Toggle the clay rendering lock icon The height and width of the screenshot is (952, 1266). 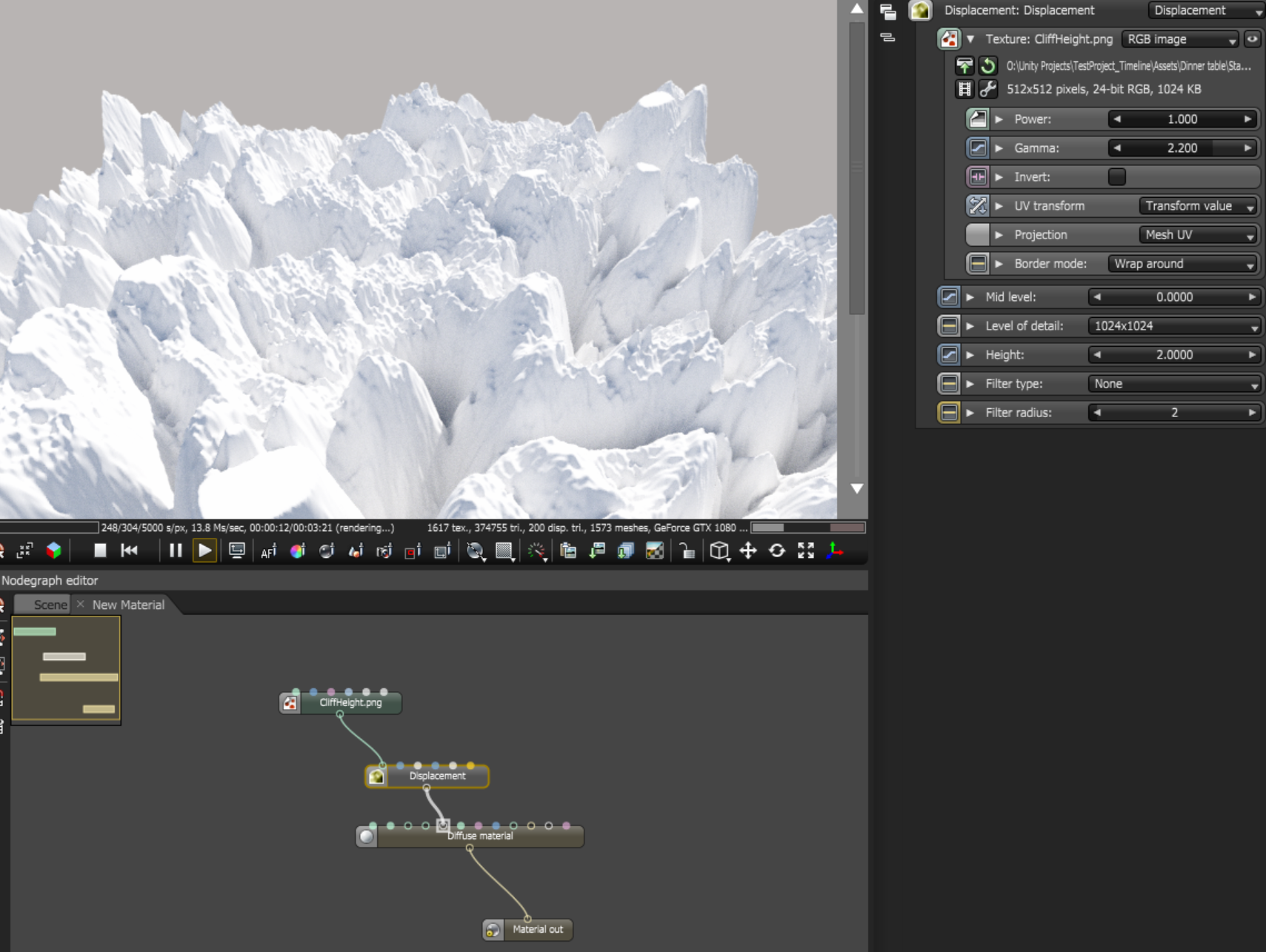[x=687, y=551]
